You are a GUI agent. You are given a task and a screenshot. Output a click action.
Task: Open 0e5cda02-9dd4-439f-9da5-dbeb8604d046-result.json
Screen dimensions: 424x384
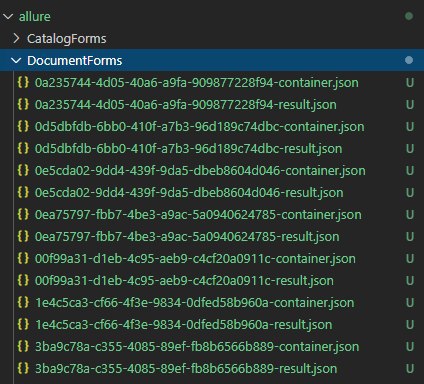coord(189,193)
